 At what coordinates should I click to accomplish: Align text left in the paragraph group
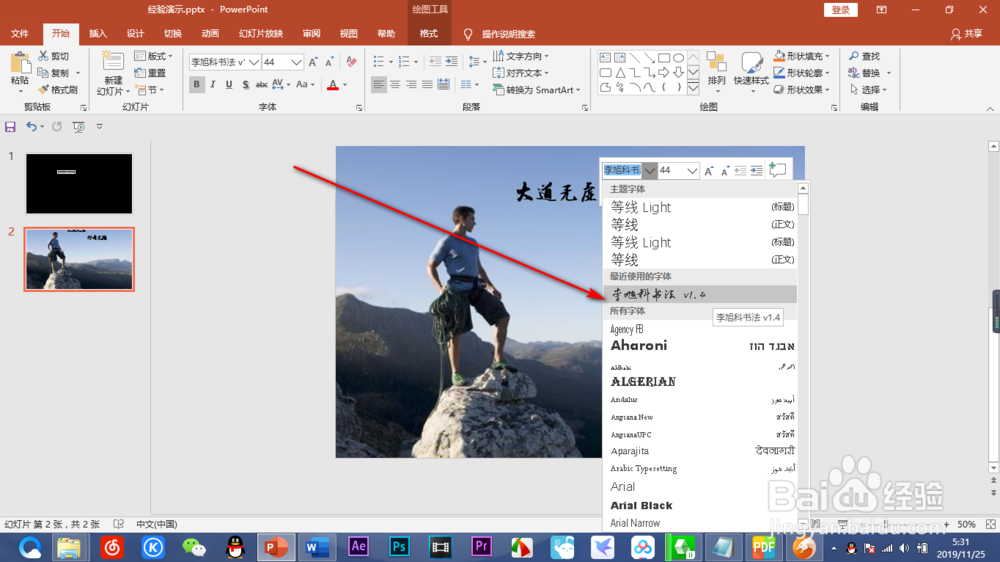(379, 84)
